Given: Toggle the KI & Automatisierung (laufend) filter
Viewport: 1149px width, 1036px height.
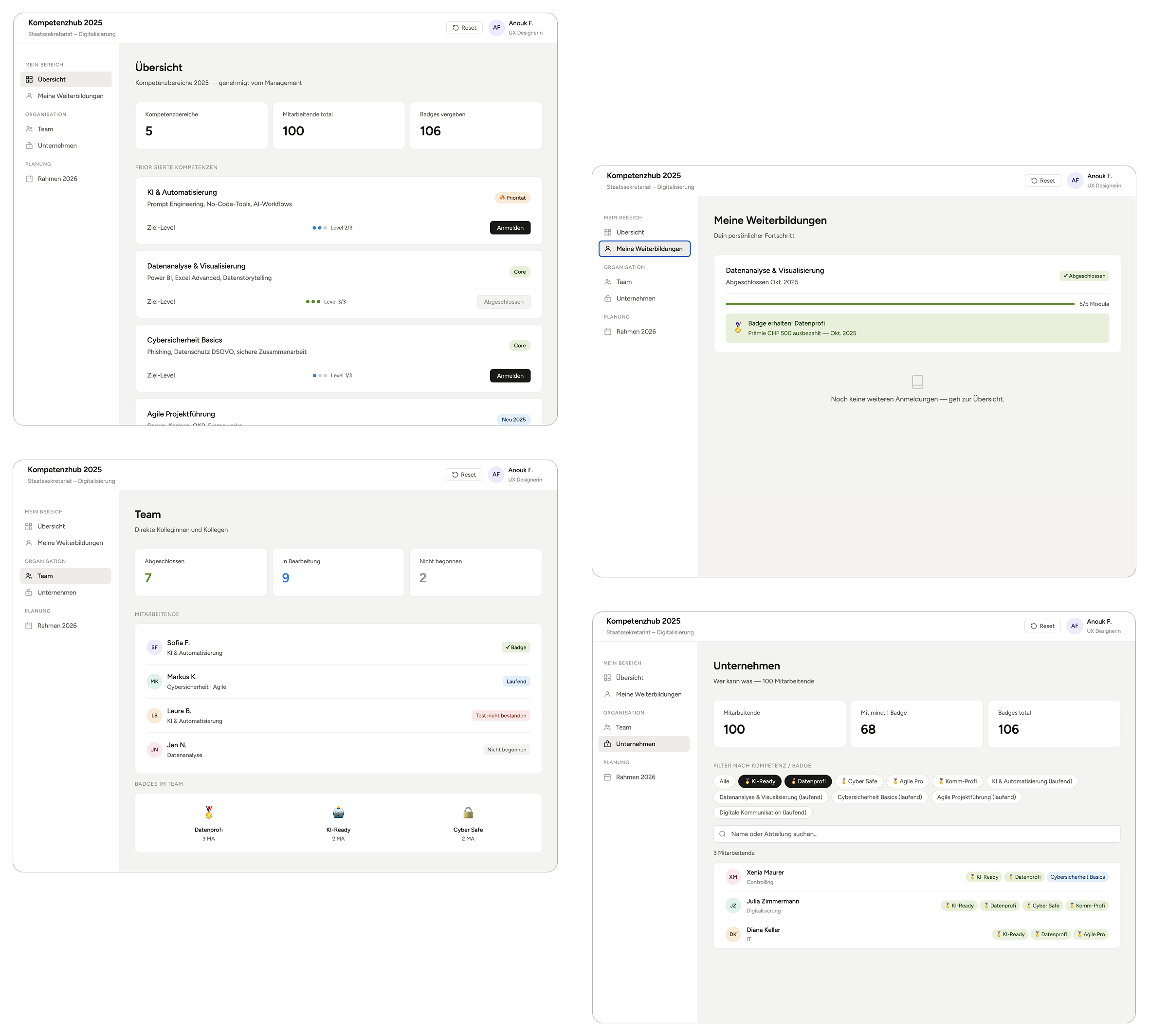Looking at the screenshot, I should tap(1032, 781).
